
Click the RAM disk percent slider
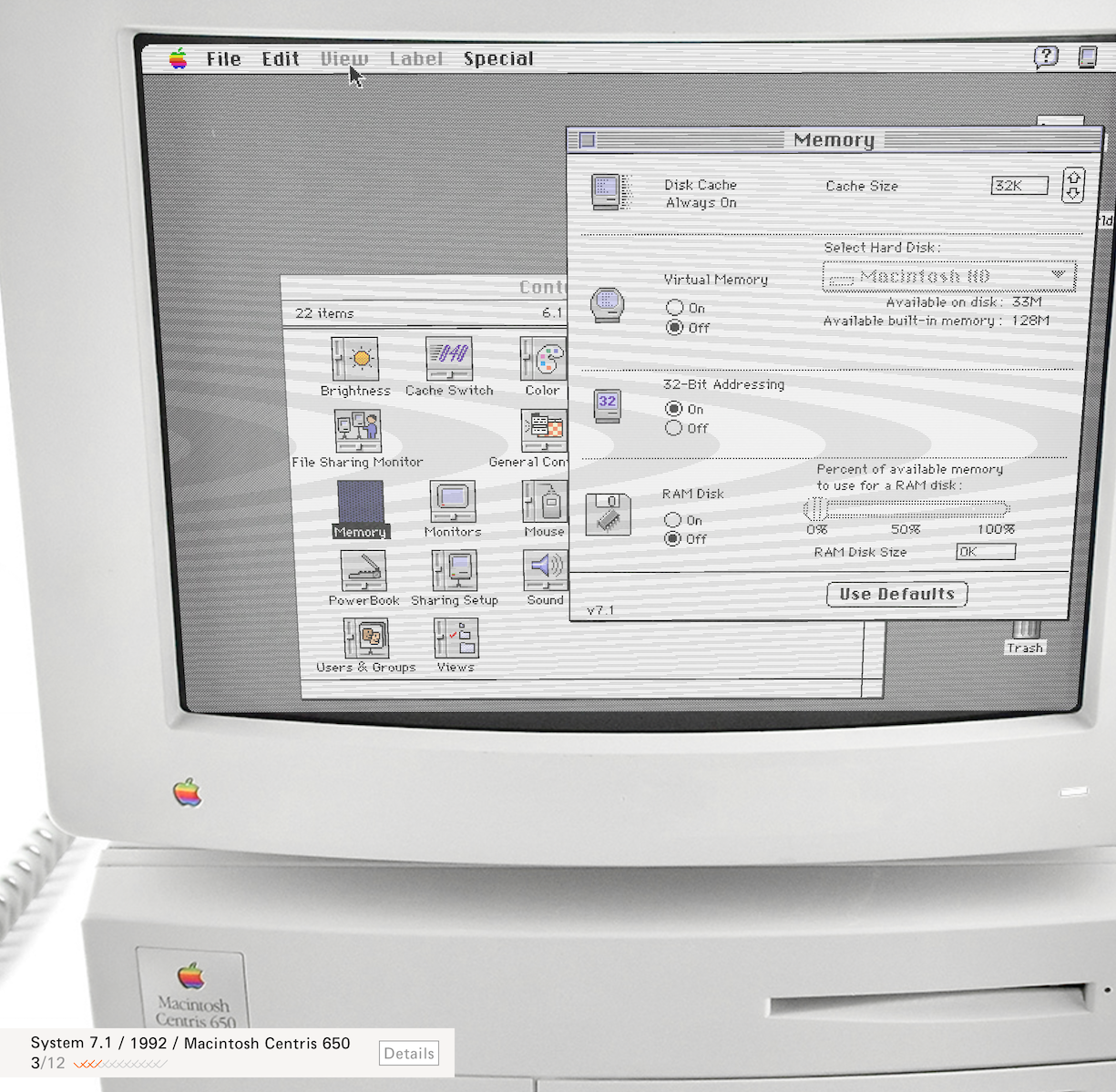[x=907, y=508]
